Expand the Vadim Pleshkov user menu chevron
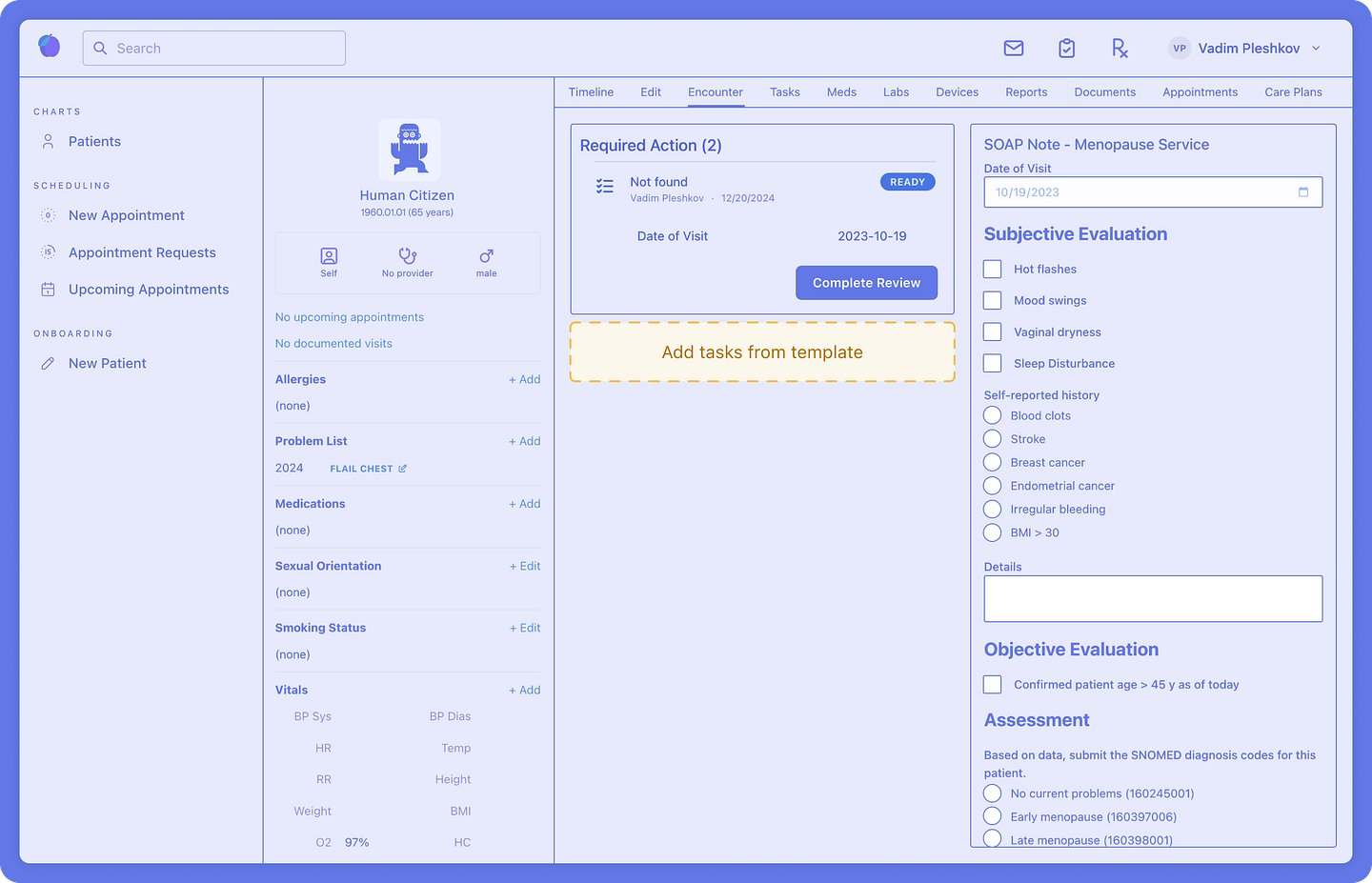 [x=1317, y=49]
